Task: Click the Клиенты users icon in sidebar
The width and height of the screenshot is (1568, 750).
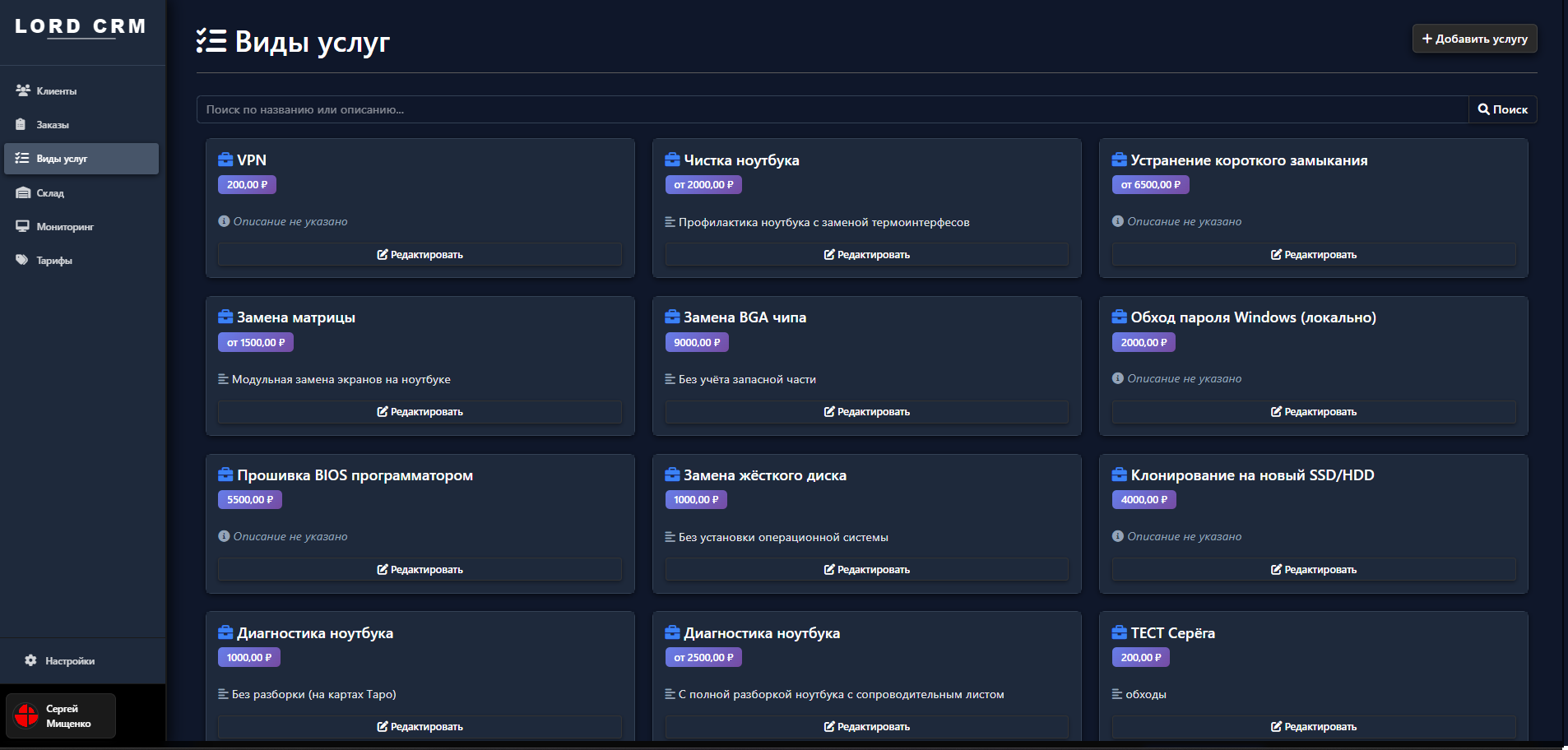Action: pyautogui.click(x=23, y=90)
